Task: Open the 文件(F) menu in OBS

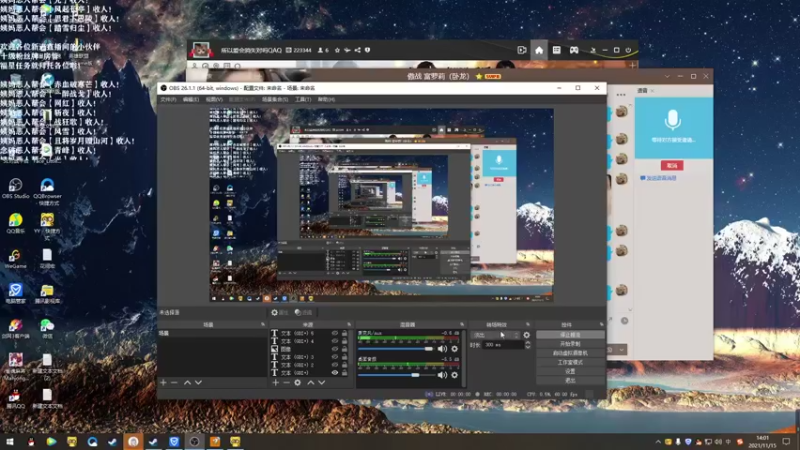Action: tap(168, 99)
